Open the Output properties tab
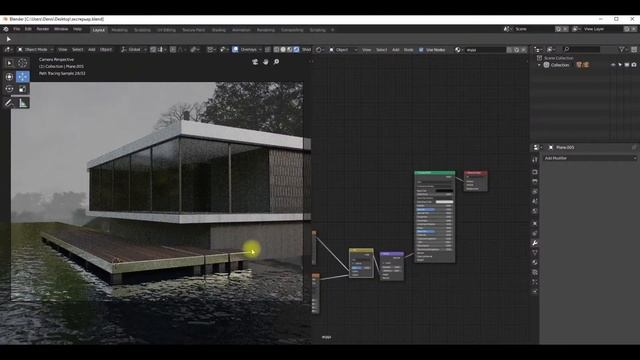 point(535,182)
